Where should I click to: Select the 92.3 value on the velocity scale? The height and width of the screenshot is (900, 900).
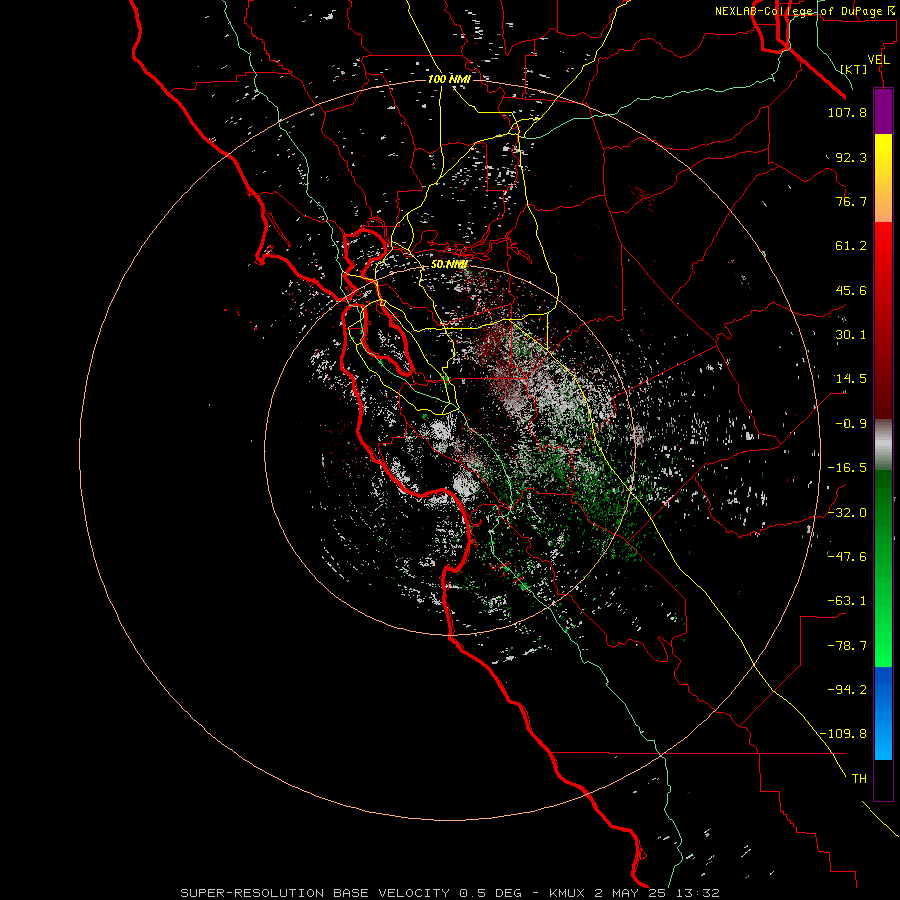(x=851, y=157)
